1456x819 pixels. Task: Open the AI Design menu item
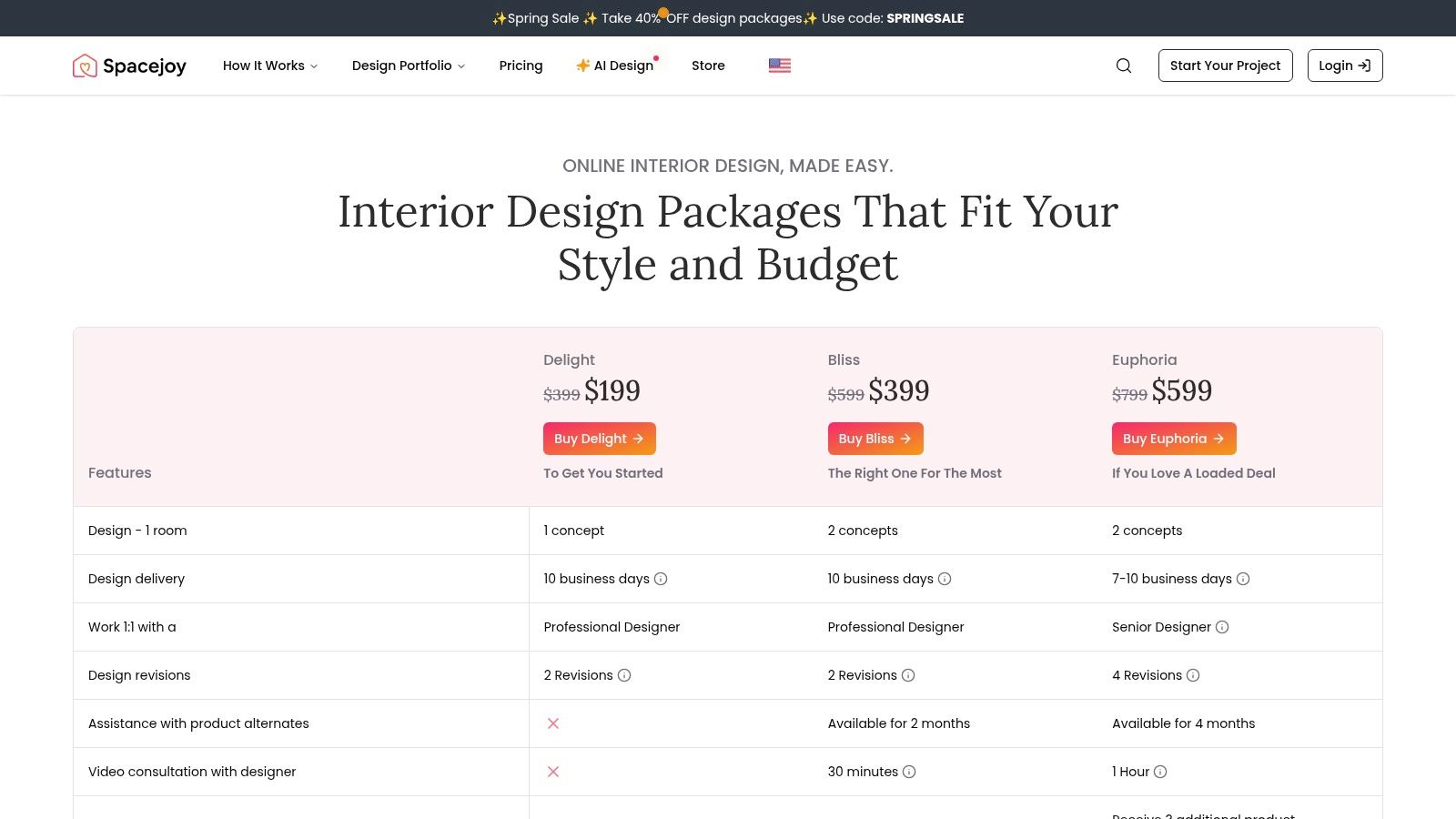click(615, 66)
